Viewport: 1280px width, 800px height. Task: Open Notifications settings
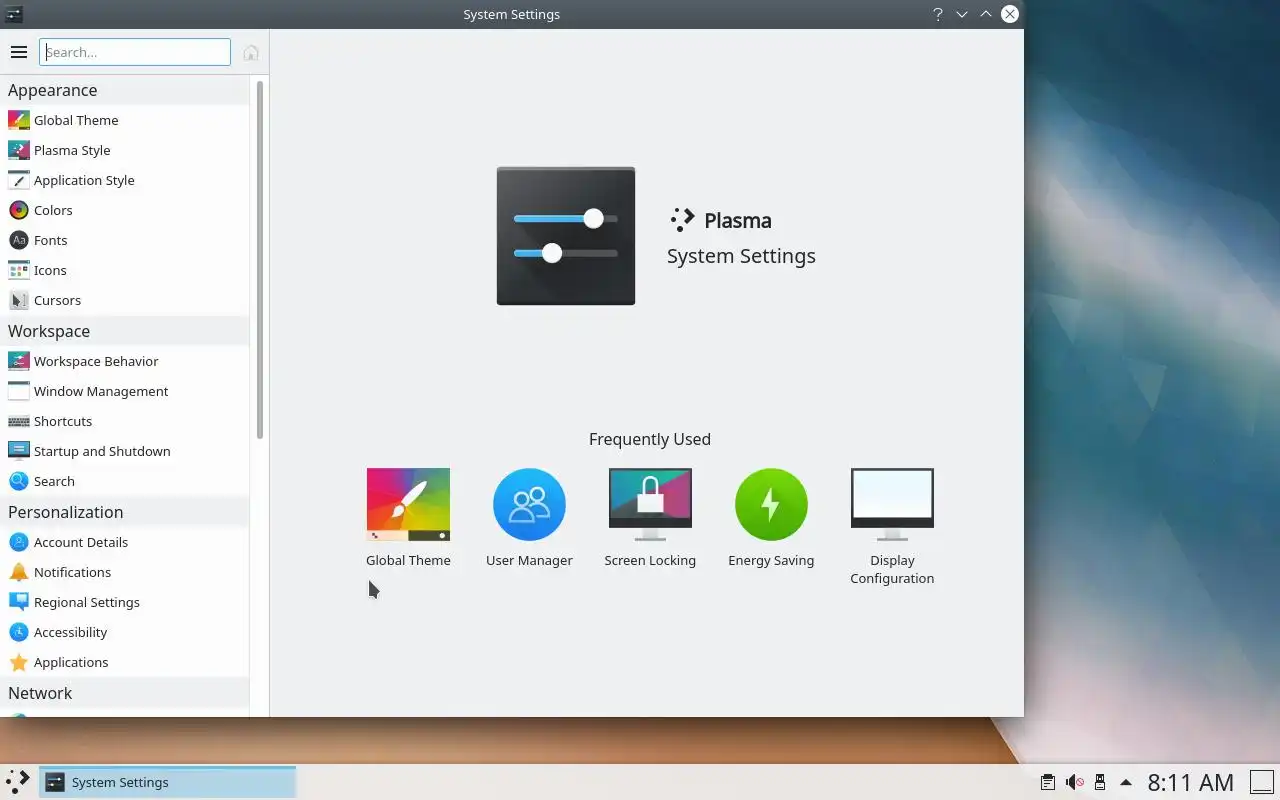125,572
